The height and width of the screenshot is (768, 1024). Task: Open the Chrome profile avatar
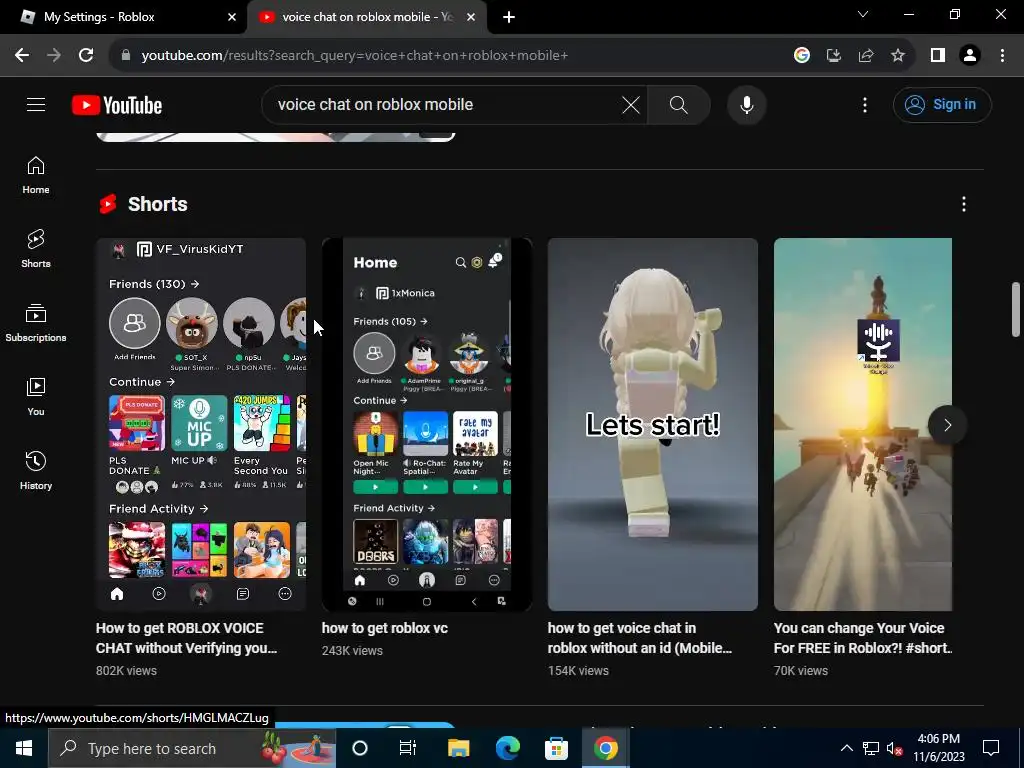[970, 56]
